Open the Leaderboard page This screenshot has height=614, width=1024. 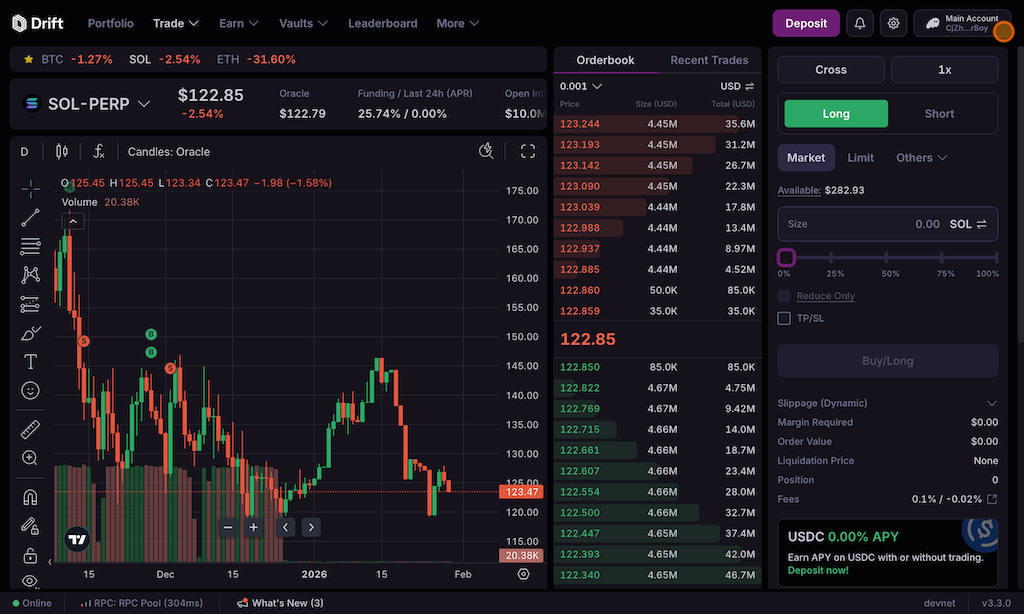pyautogui.click(x=382, y=23)
